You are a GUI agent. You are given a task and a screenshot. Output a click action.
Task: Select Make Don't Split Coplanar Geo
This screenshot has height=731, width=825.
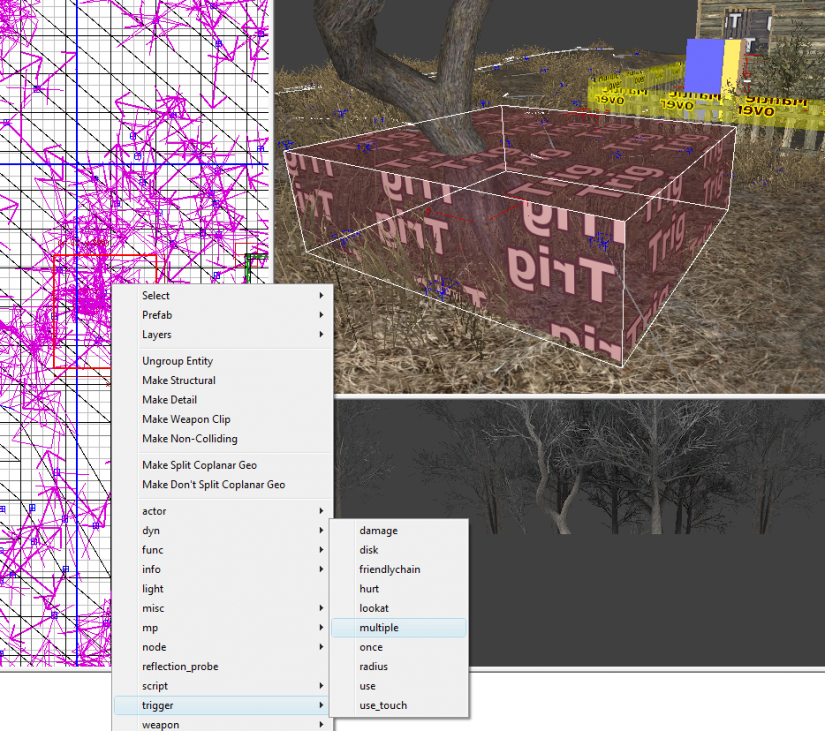(x=213, y=485)
